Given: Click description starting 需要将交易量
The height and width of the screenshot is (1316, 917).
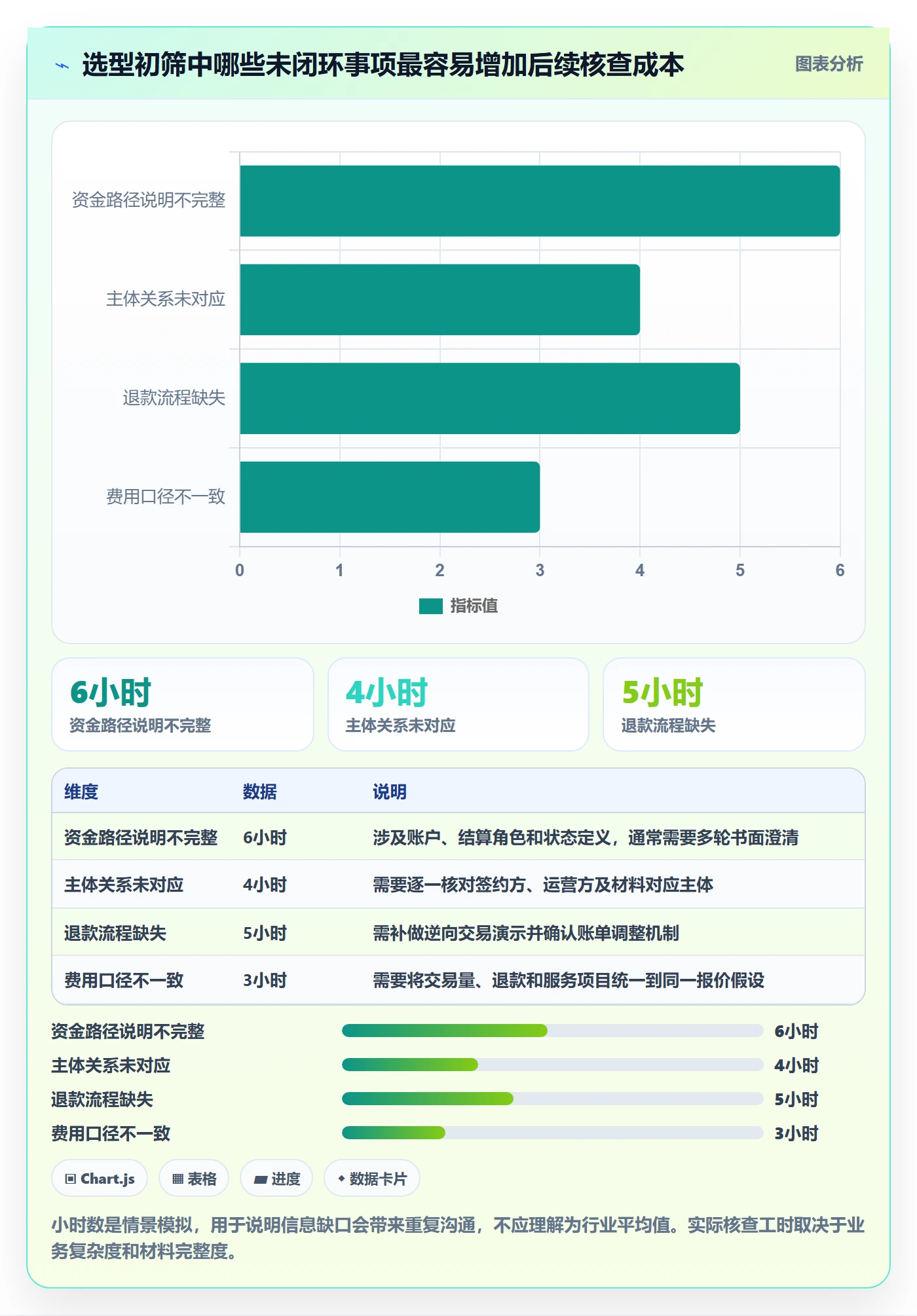Looking at the screenshot, I should [569, 980].
